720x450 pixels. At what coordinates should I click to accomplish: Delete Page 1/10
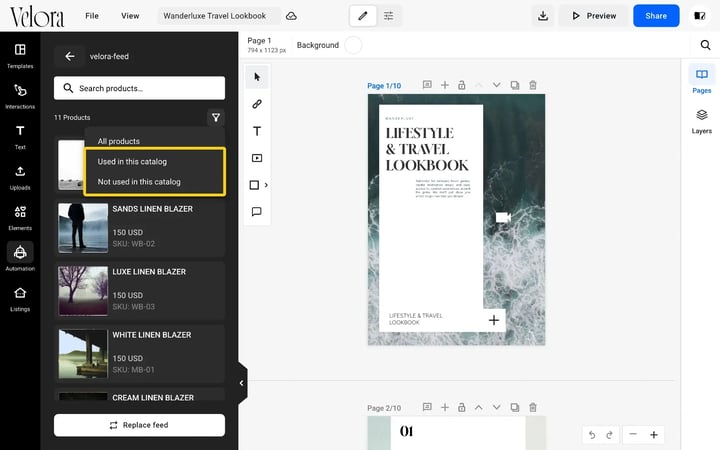click(x=533, y=85)
